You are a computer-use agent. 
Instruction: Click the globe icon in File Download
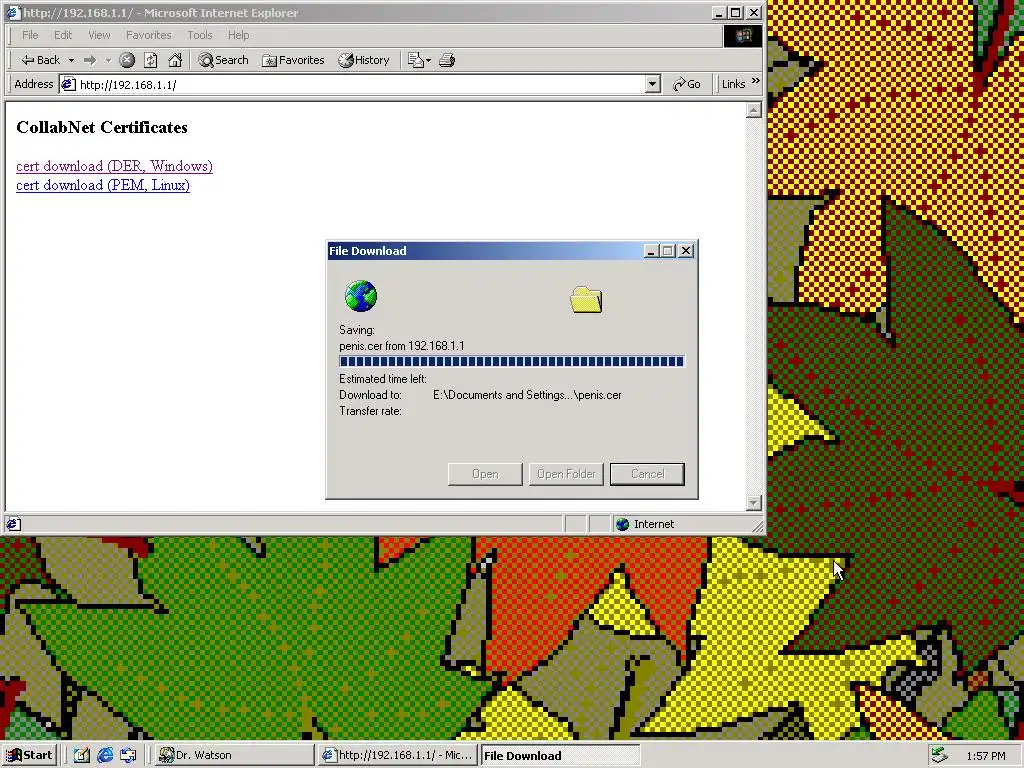(x=360, y=296)
